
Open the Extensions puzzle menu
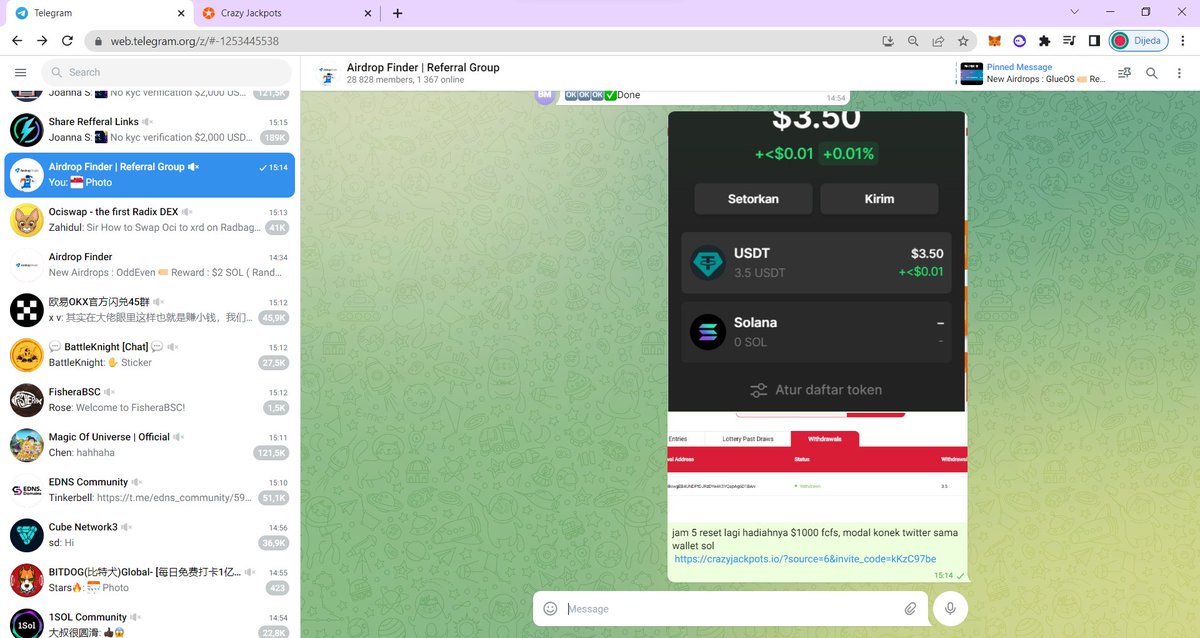[1045, 41]
